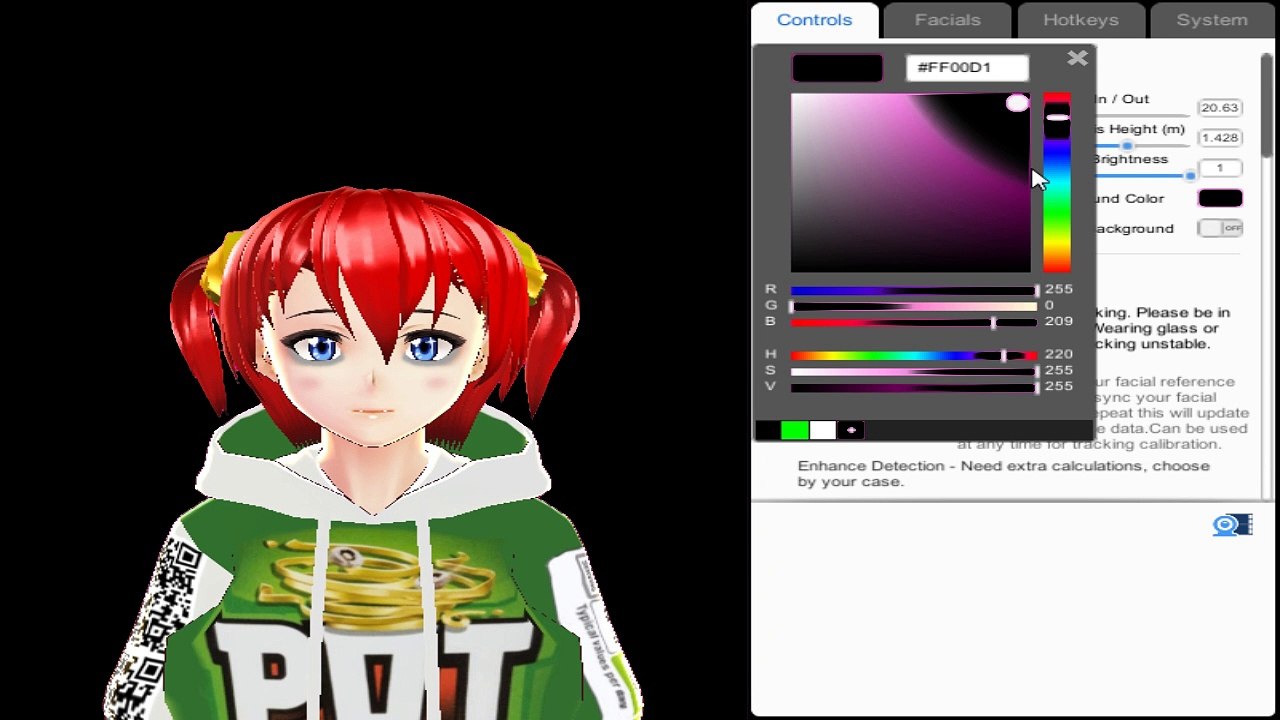Open the System tab
1280x720 pixels.
click(x=1212, y=20)
